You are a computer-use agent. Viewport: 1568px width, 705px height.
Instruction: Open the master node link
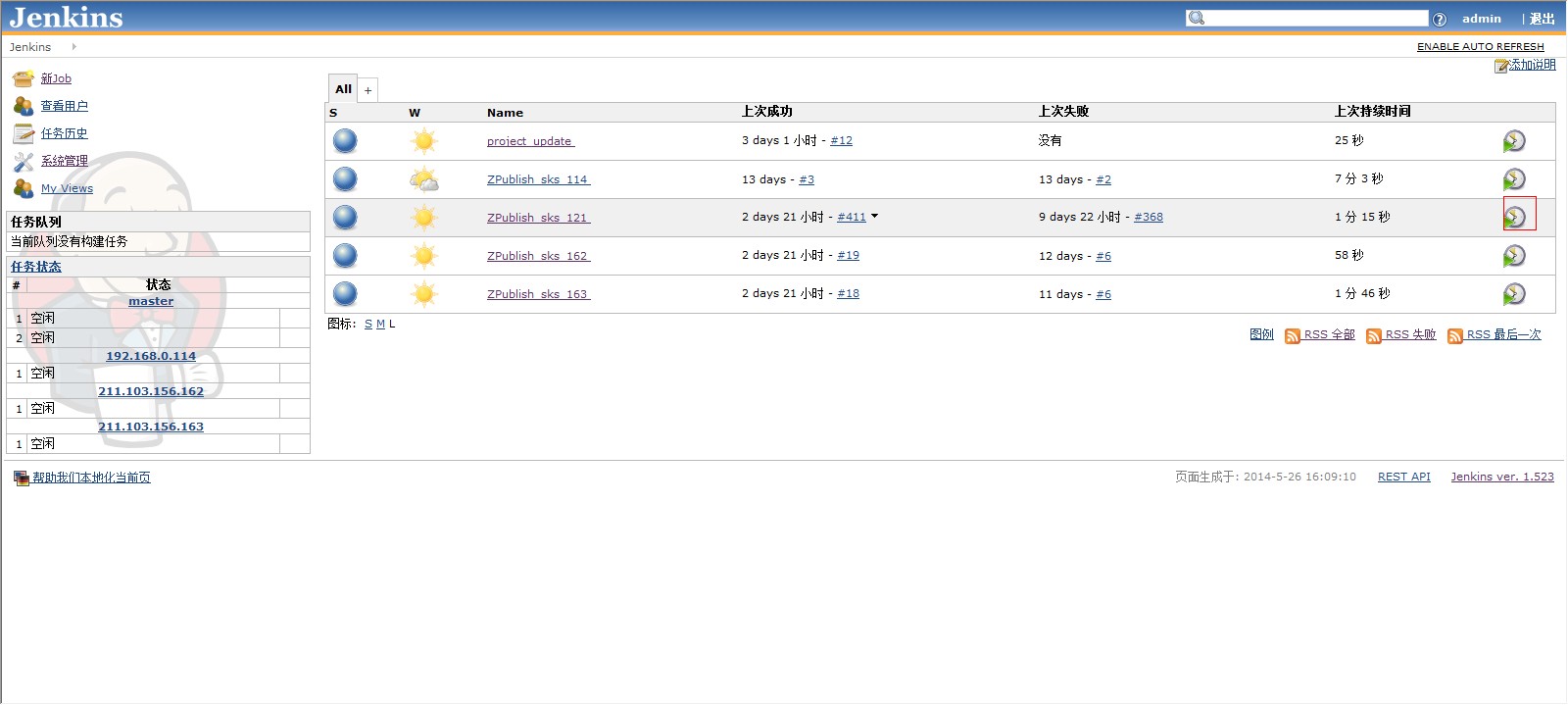click(x=151, y=301)
